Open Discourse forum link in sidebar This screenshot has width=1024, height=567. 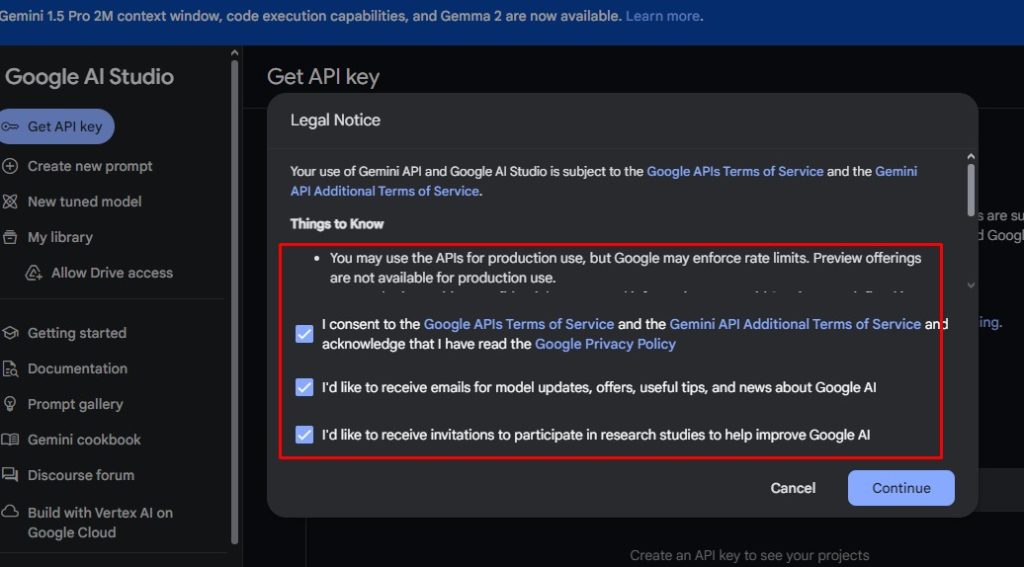[81, 475]
